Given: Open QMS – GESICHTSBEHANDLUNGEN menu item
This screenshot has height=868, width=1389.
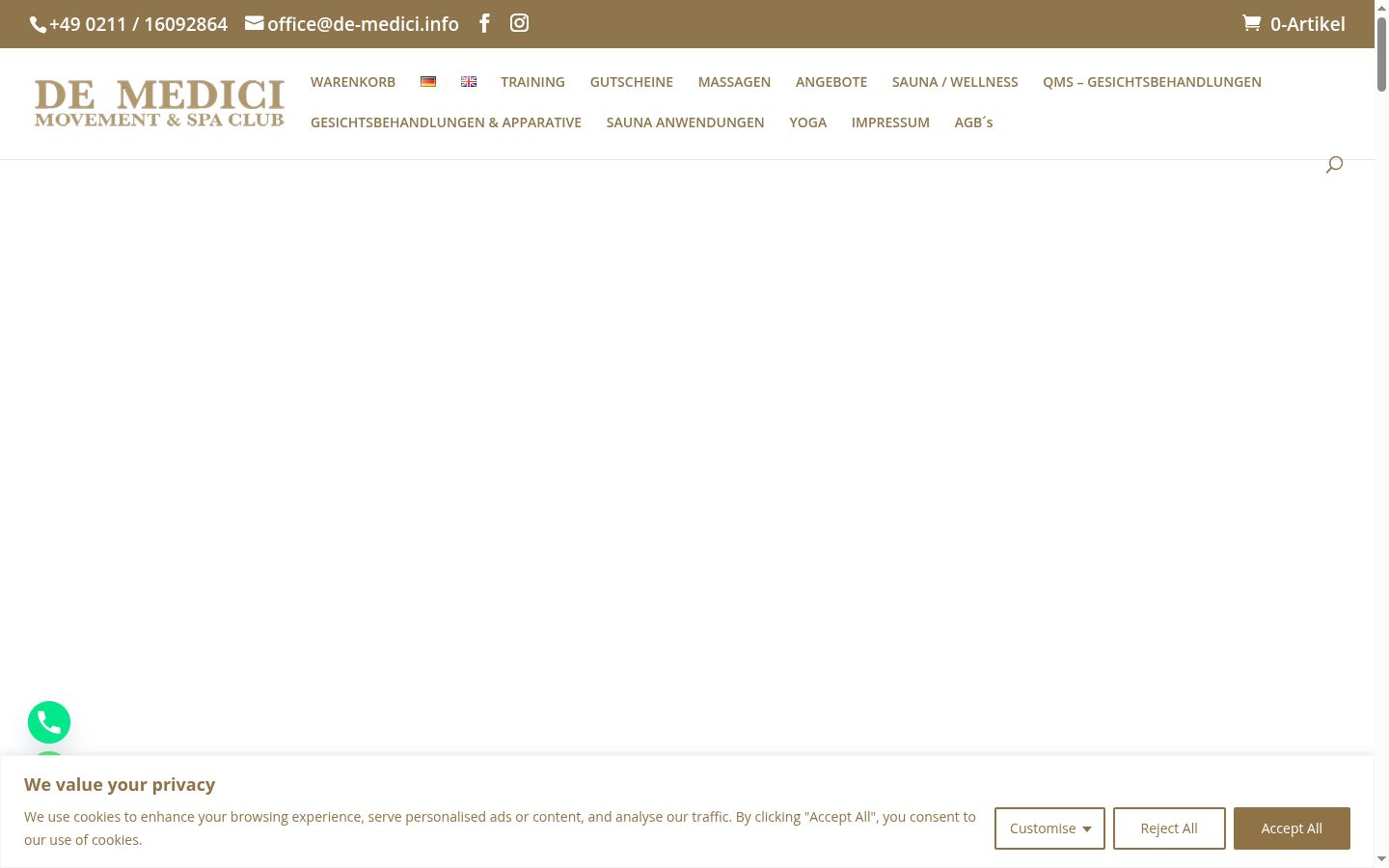Looking at the screenshot, I should 1152,82.
